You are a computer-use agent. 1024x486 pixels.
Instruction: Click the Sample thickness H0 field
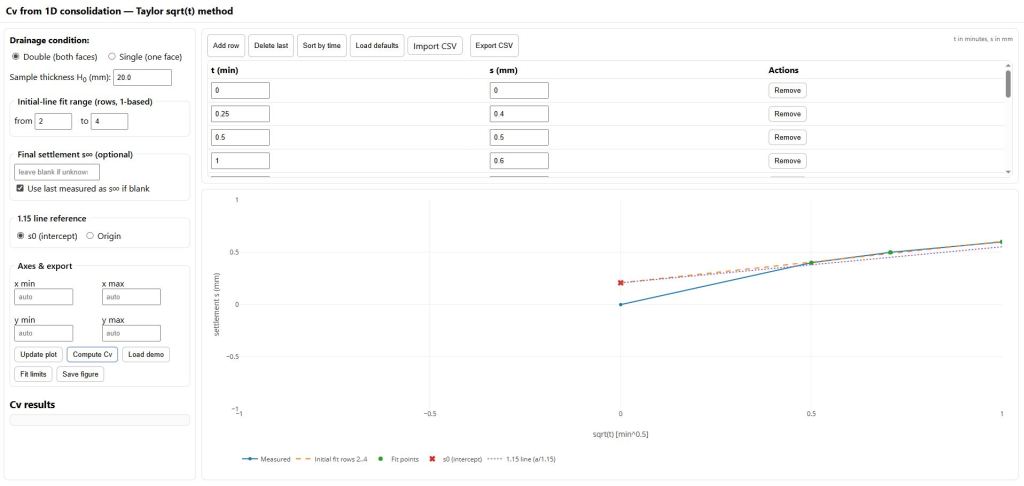tap(143, 77)
